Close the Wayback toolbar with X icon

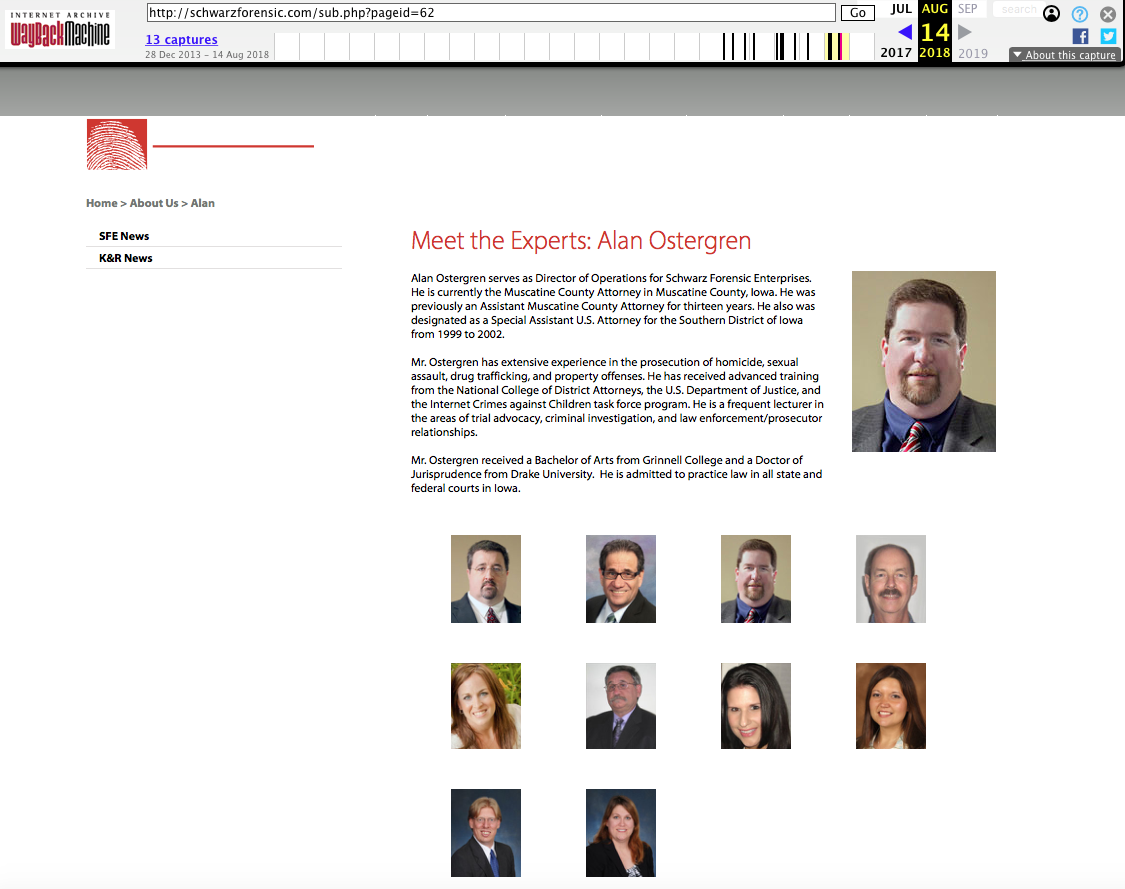(1108, 14)
